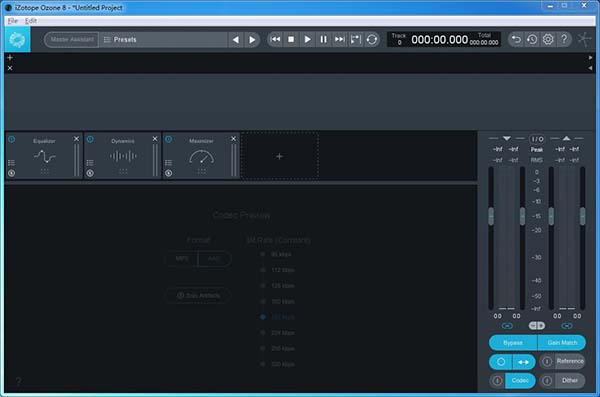Open settings via the gear icon
Screen dimensions: 600x397
548,39
